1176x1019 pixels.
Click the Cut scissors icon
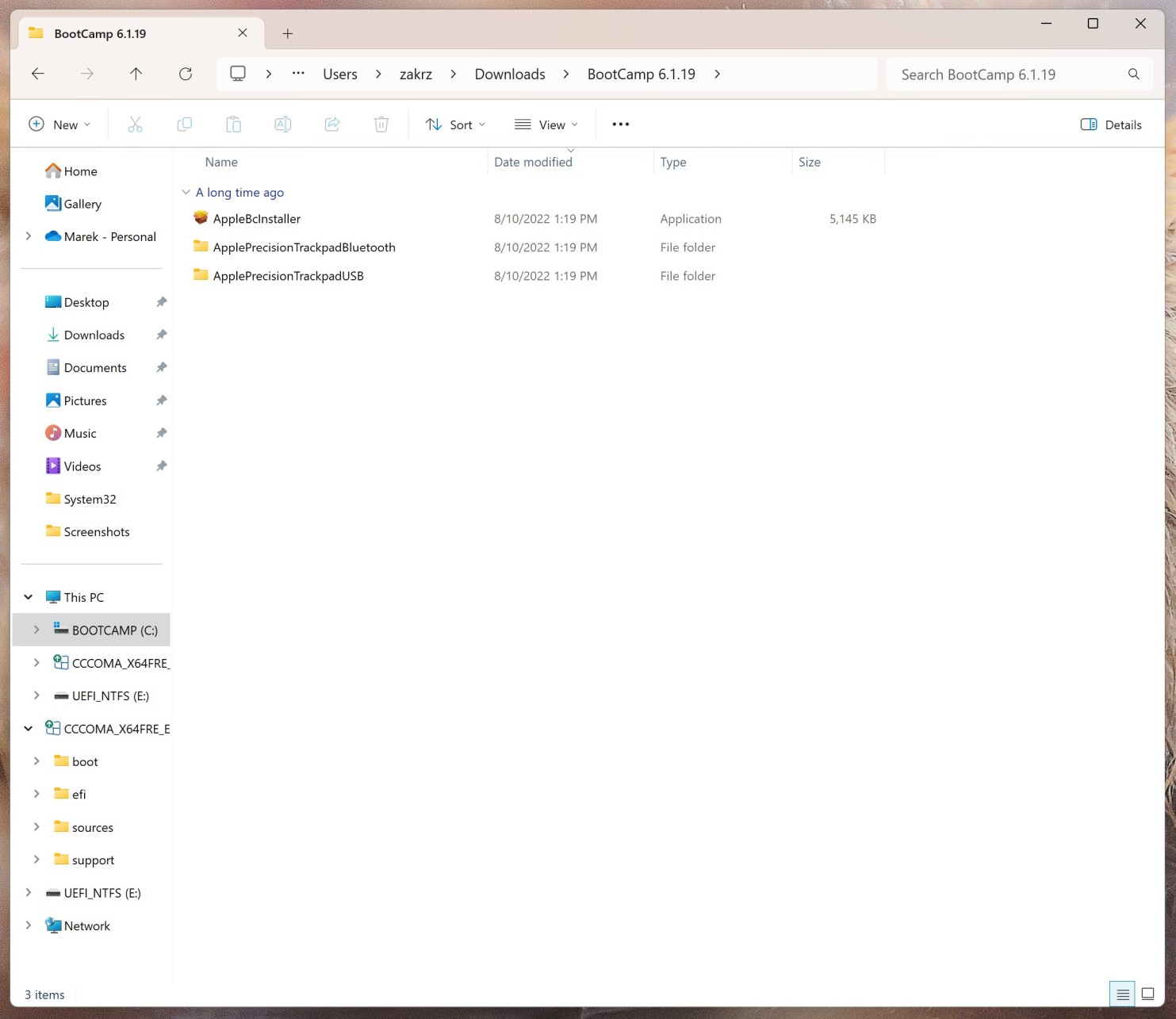click(135, 125)
